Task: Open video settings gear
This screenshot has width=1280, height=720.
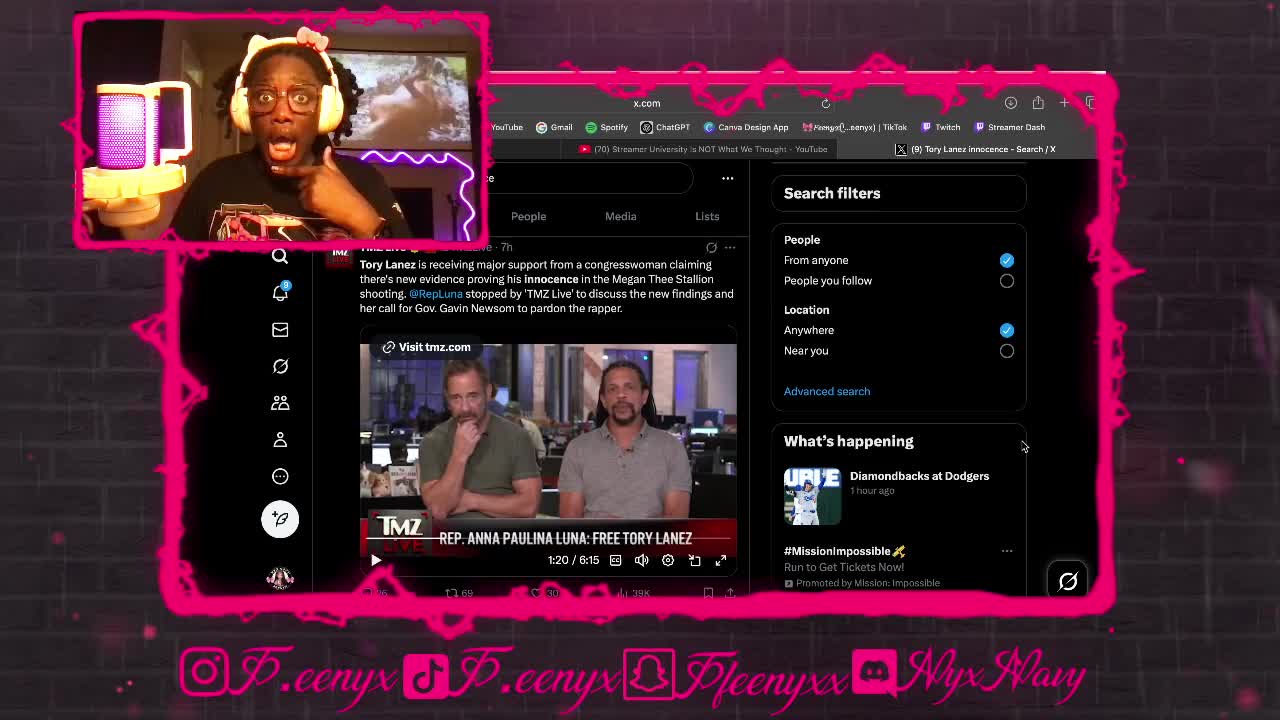Action: [x=668, y=560]
